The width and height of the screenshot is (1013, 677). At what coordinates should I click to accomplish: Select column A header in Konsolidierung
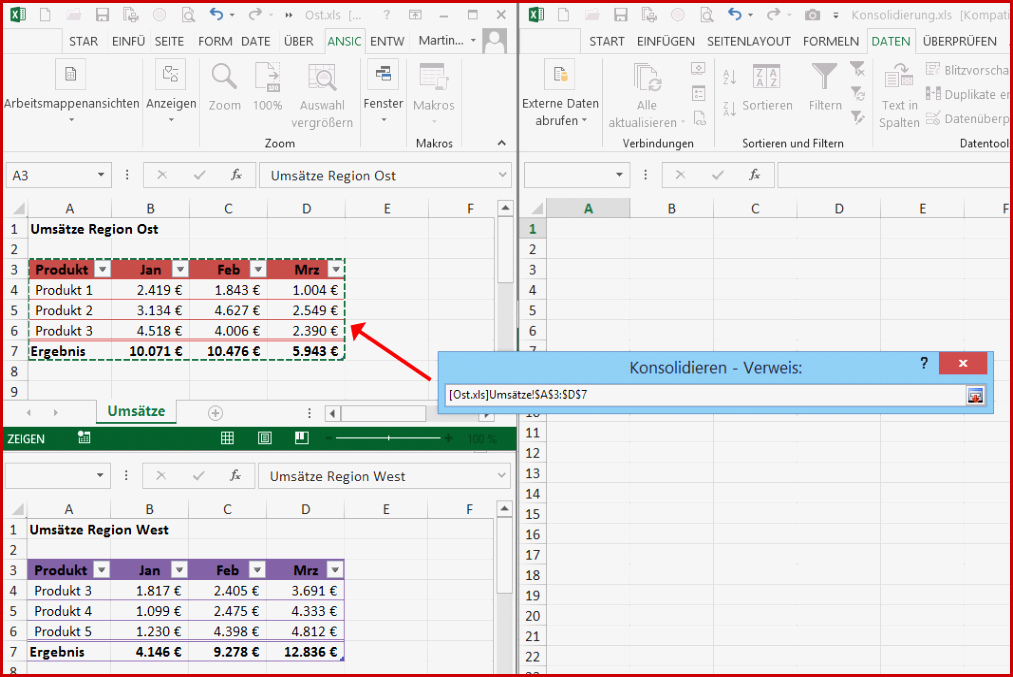pyautogui.click(x=588, y=209)
